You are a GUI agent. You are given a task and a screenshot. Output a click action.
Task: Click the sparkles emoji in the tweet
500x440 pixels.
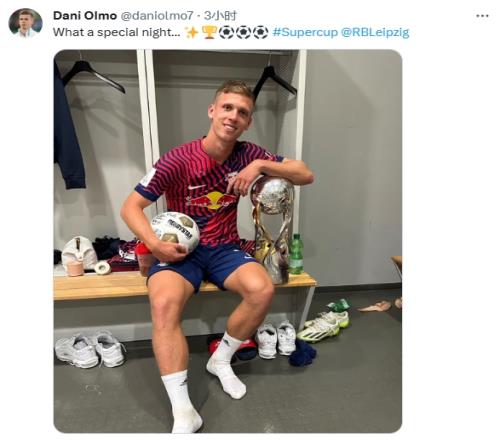click(x=192, y=32)
